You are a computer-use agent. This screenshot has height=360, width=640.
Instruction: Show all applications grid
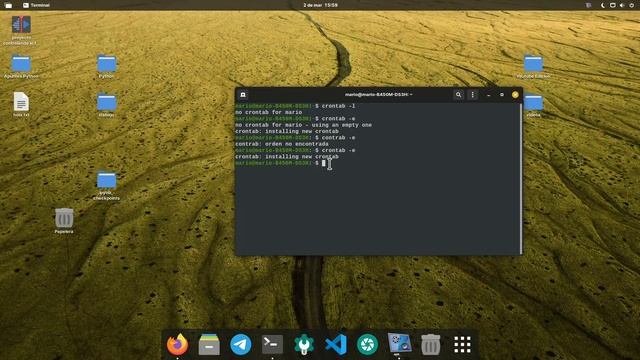pyautogui.click(x=462, y=345)
